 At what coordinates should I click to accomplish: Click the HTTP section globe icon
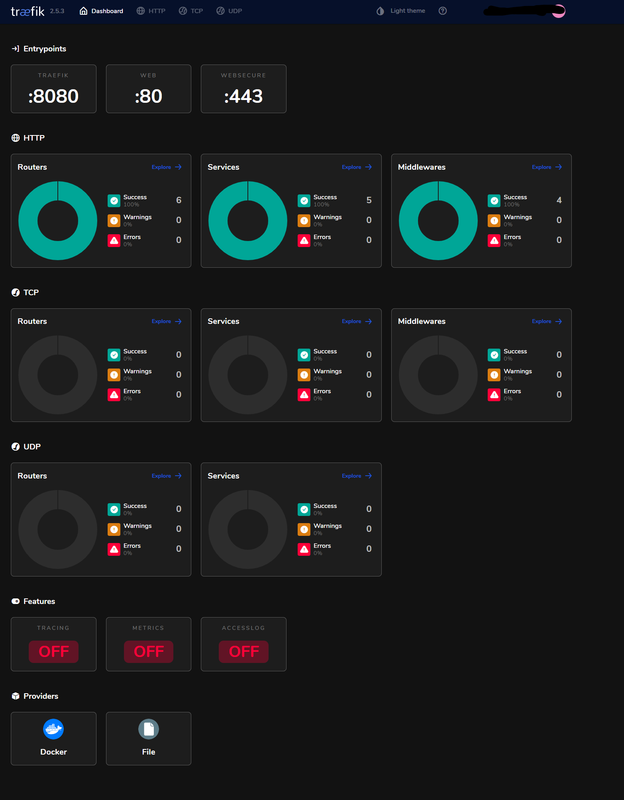[x=15, y=138]
